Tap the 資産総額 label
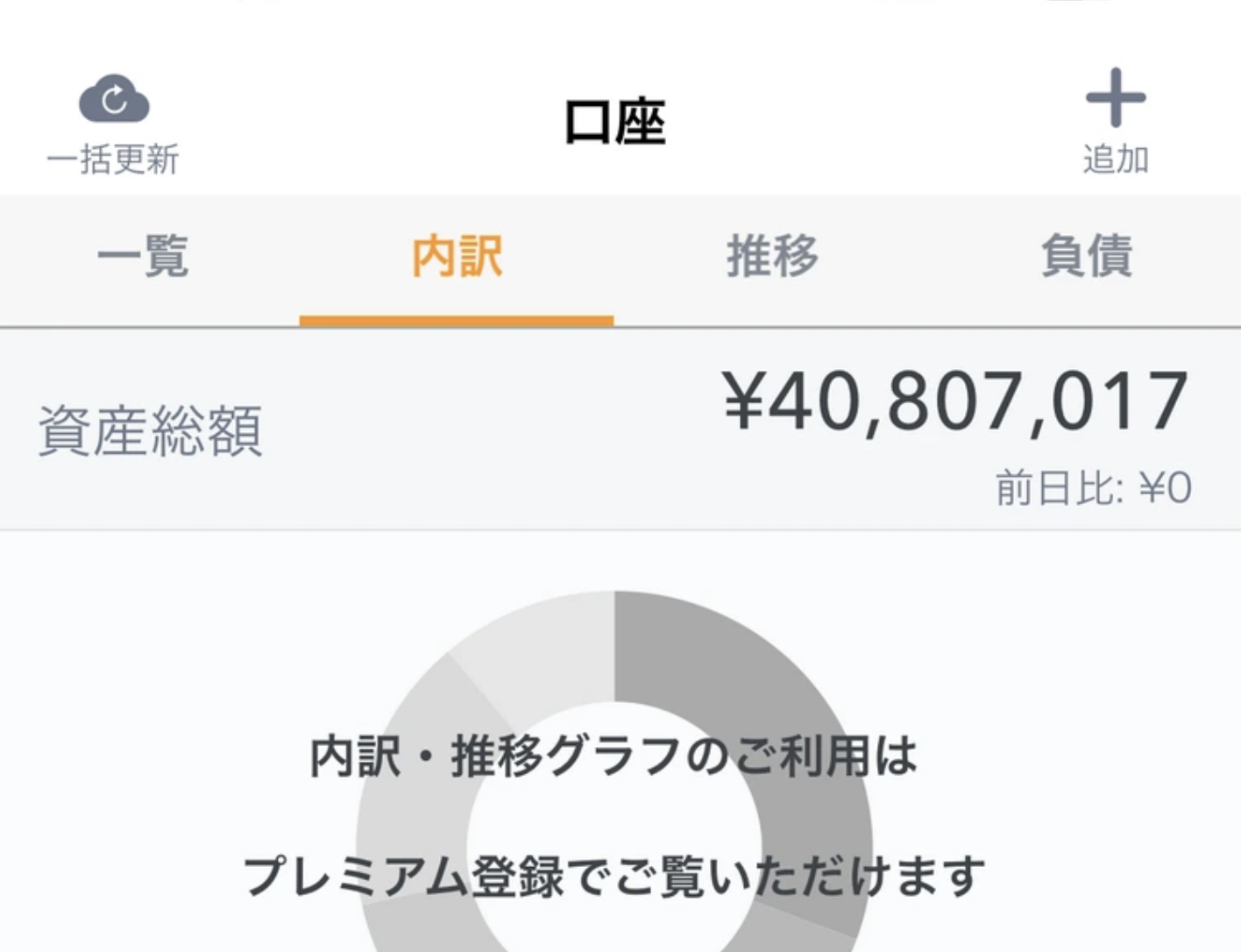 tap(150, 430)
